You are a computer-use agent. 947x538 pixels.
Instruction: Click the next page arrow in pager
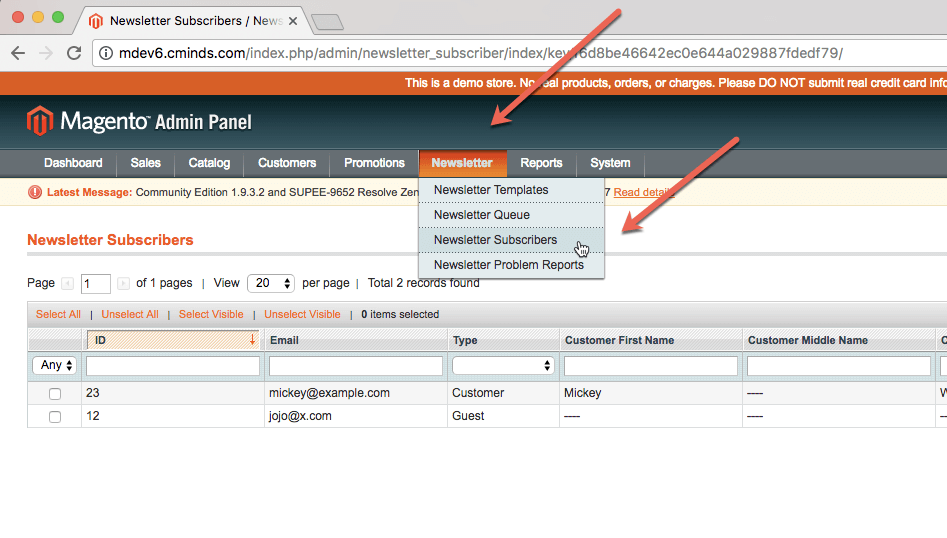tap(123, 284)
